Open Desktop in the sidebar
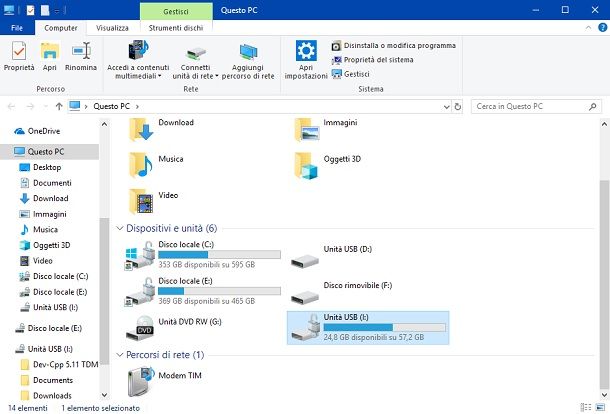The image size is (610, 414). click(x=41, y=167)
